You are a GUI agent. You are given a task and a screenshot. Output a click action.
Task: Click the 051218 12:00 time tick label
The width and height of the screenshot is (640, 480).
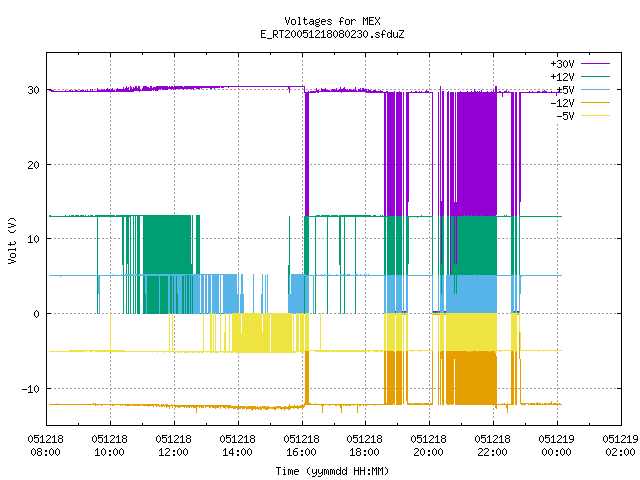click(x=174, y=446)
